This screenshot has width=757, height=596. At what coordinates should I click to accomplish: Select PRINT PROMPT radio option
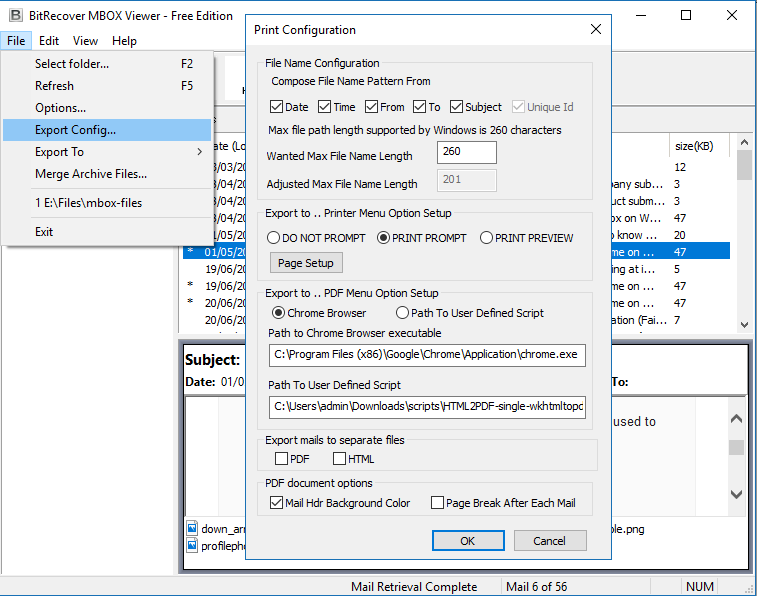coord(383,238)
